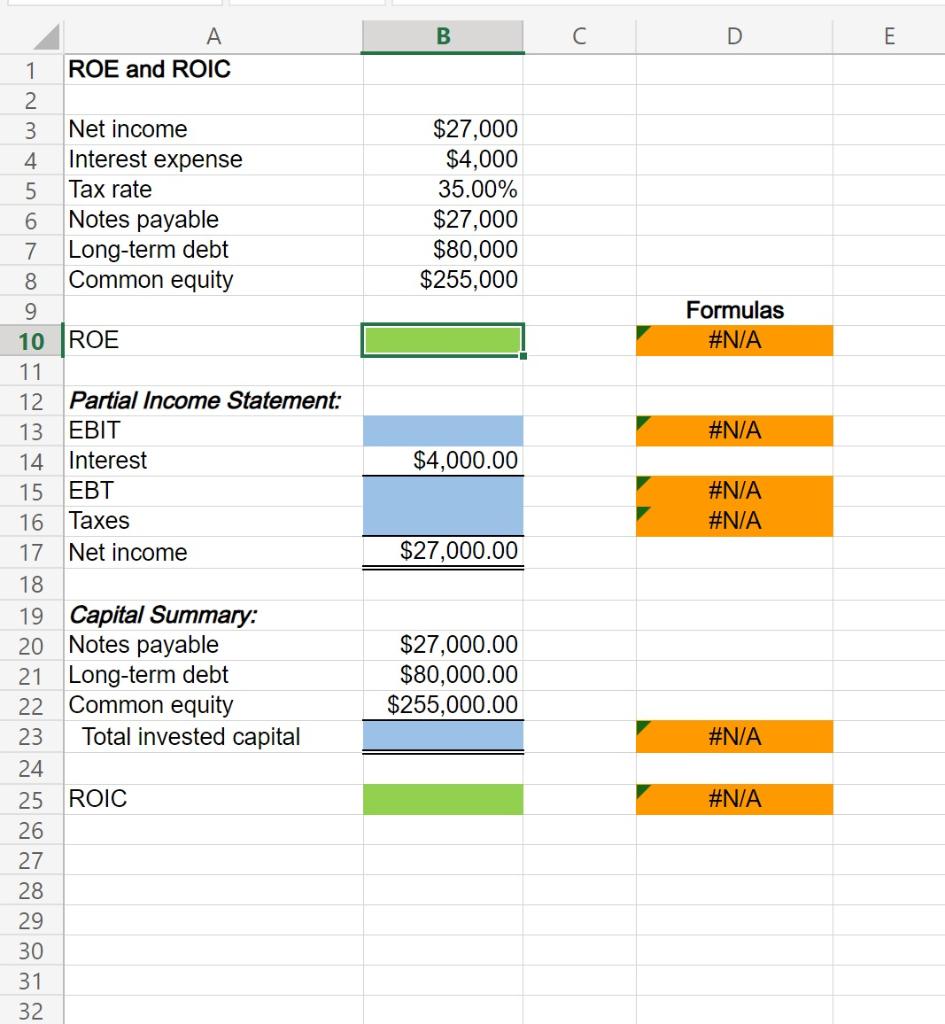Image resolution: width=945 pixels, height=1024 pixels.
Task: Select the green ROE input cell
Action: coord(442,340)
